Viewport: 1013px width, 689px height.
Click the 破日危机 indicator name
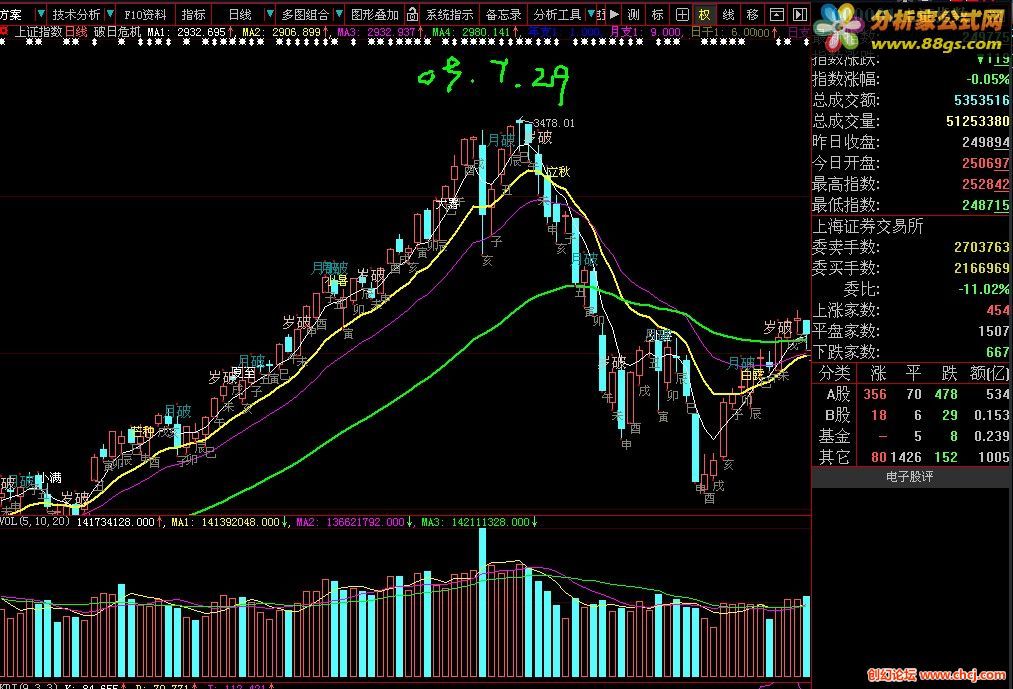[117, 31]
